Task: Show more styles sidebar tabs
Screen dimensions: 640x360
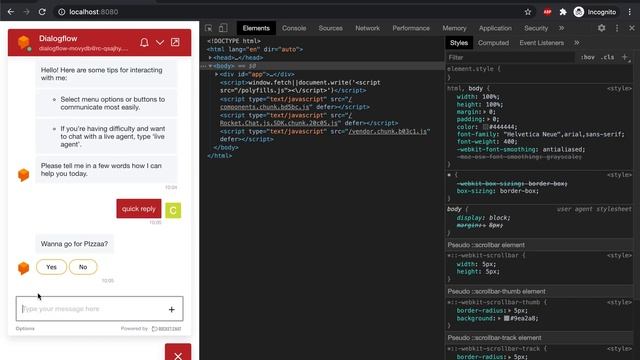Action: click(576, 42)
